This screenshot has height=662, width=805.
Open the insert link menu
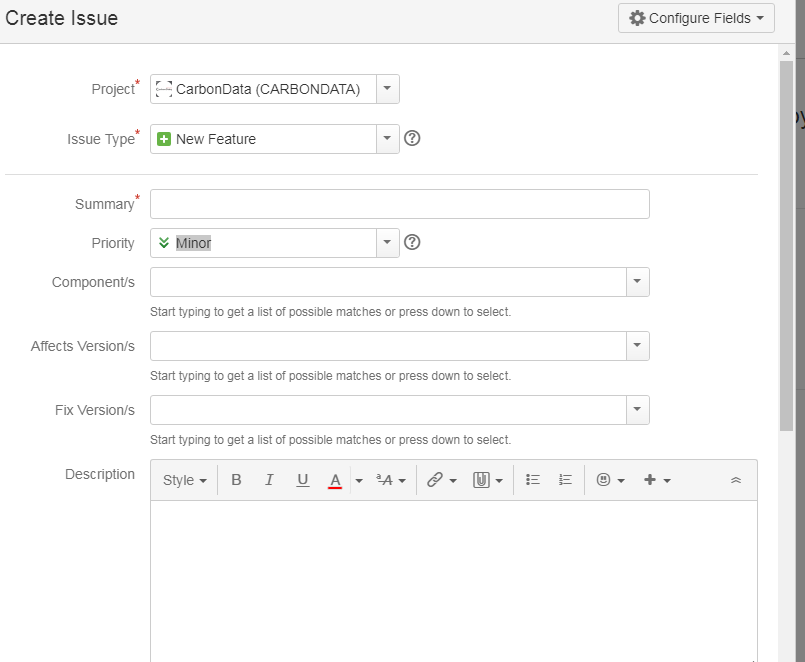442,480
